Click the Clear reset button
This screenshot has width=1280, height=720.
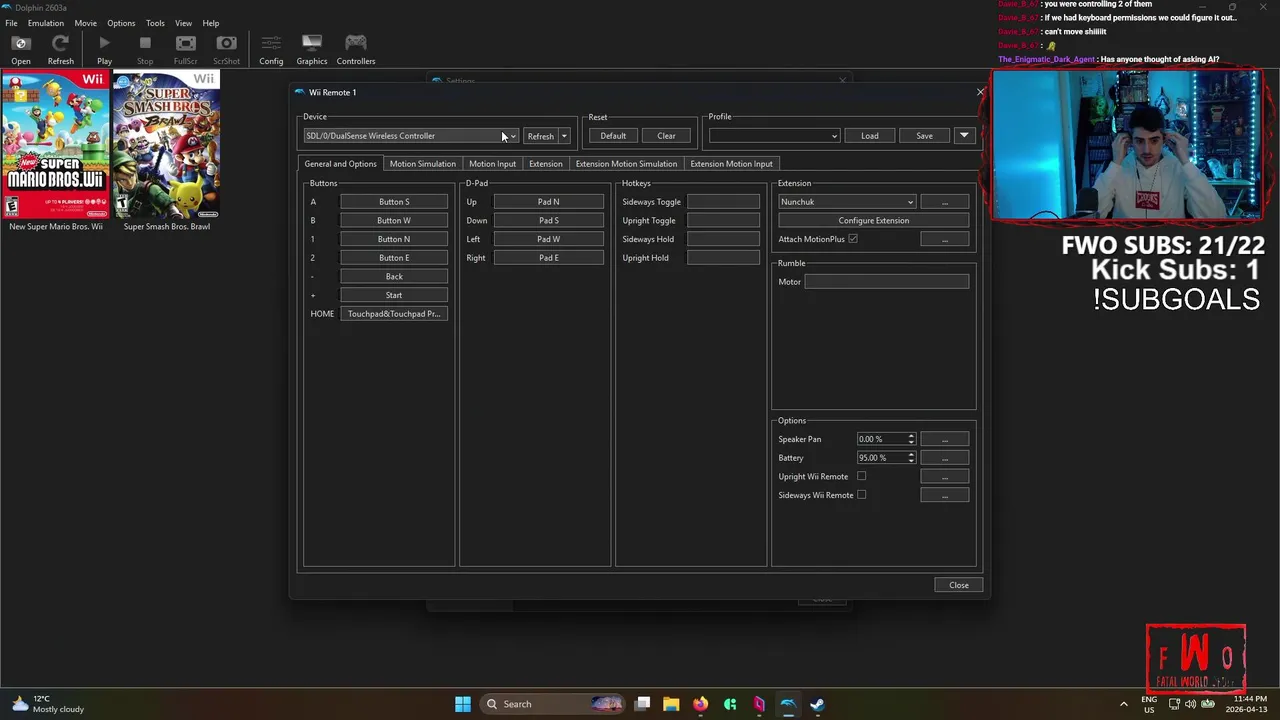click(666, 136)
